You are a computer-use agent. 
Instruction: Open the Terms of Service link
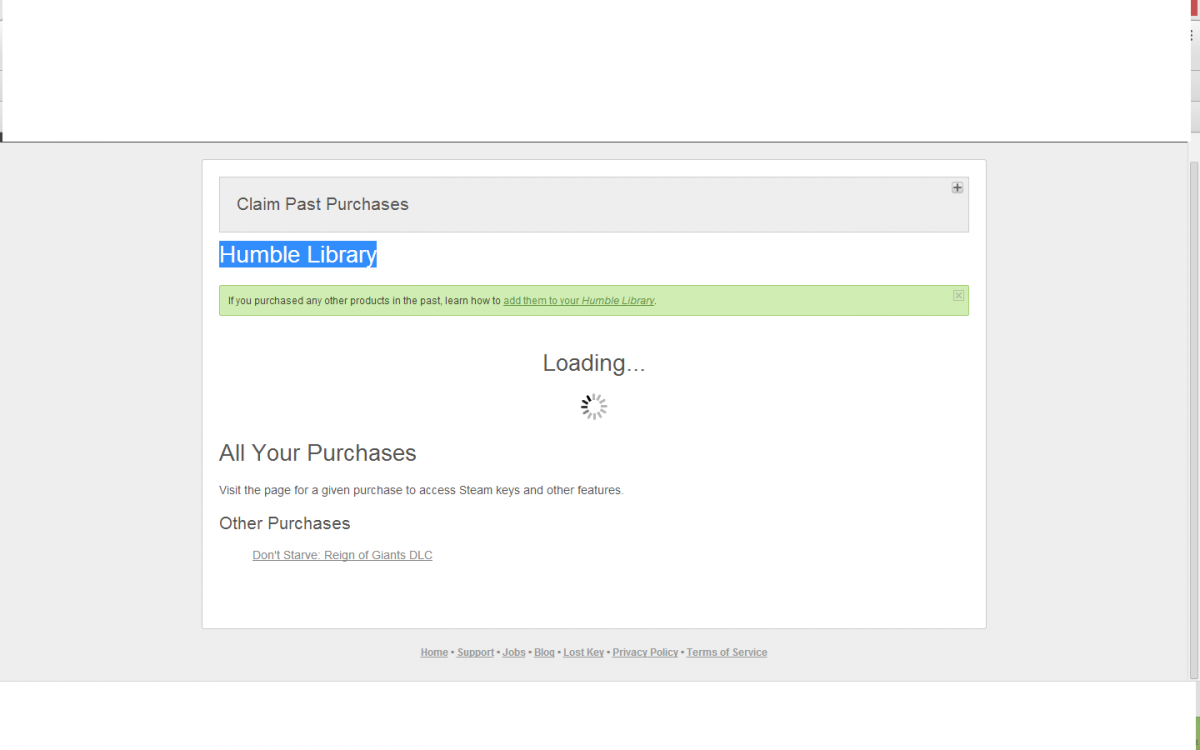pyautogui.click(x=726, y=653)
